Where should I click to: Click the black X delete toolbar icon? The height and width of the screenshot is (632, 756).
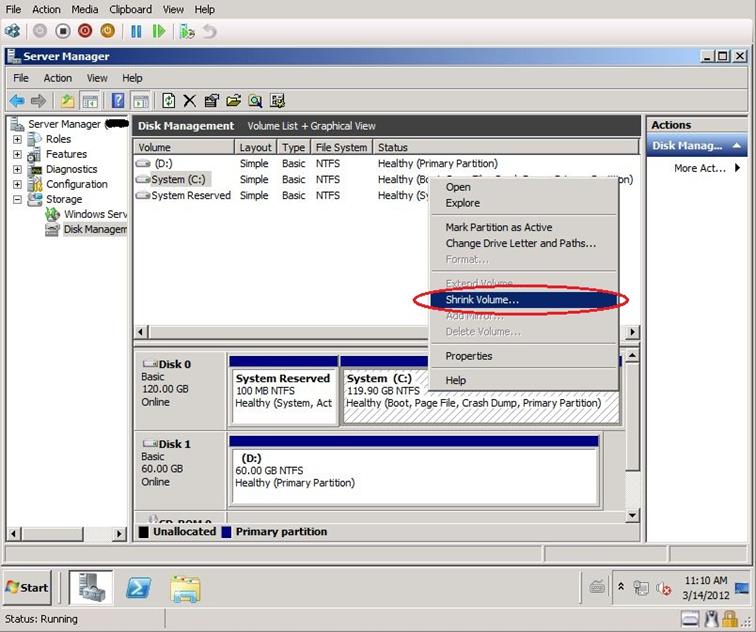coord(189,100)
